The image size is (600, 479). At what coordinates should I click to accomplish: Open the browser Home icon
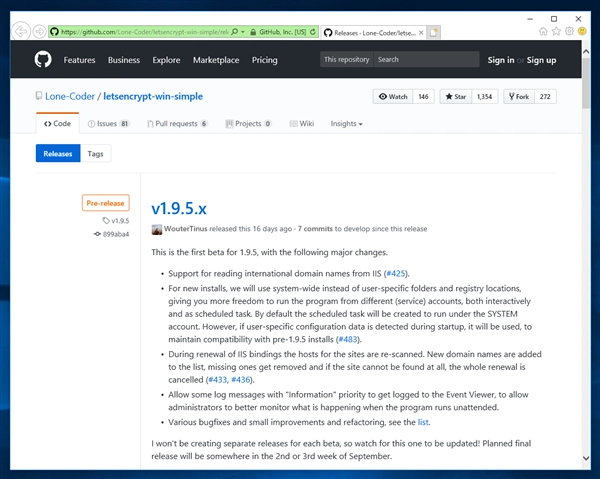(543, 31)
